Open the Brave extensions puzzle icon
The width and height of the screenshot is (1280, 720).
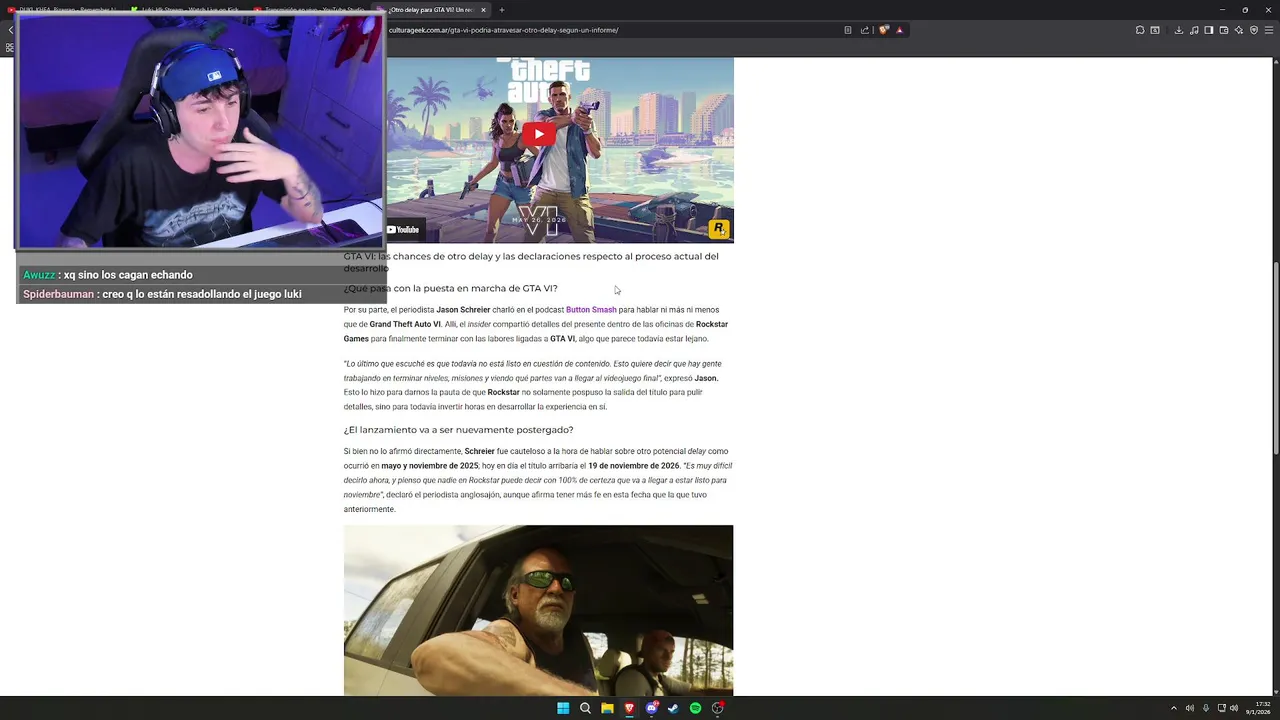(x=1140, y=30)
